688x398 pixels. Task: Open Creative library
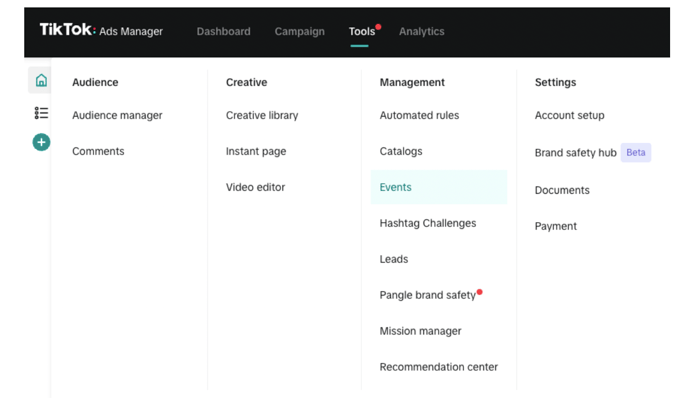pos(262,115)
